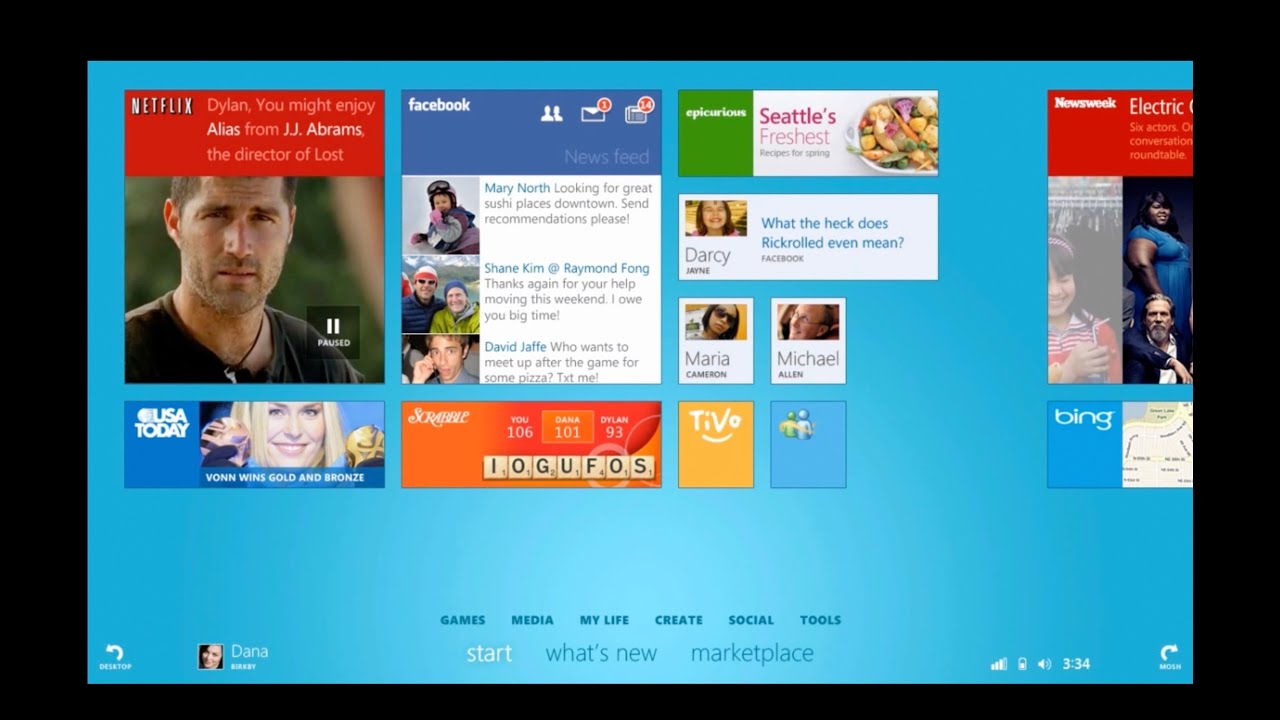This screenshot has width=1280, height=720.
Task: Click Mary North's snow photo thumbnail
Action: (x=440, y=216)
